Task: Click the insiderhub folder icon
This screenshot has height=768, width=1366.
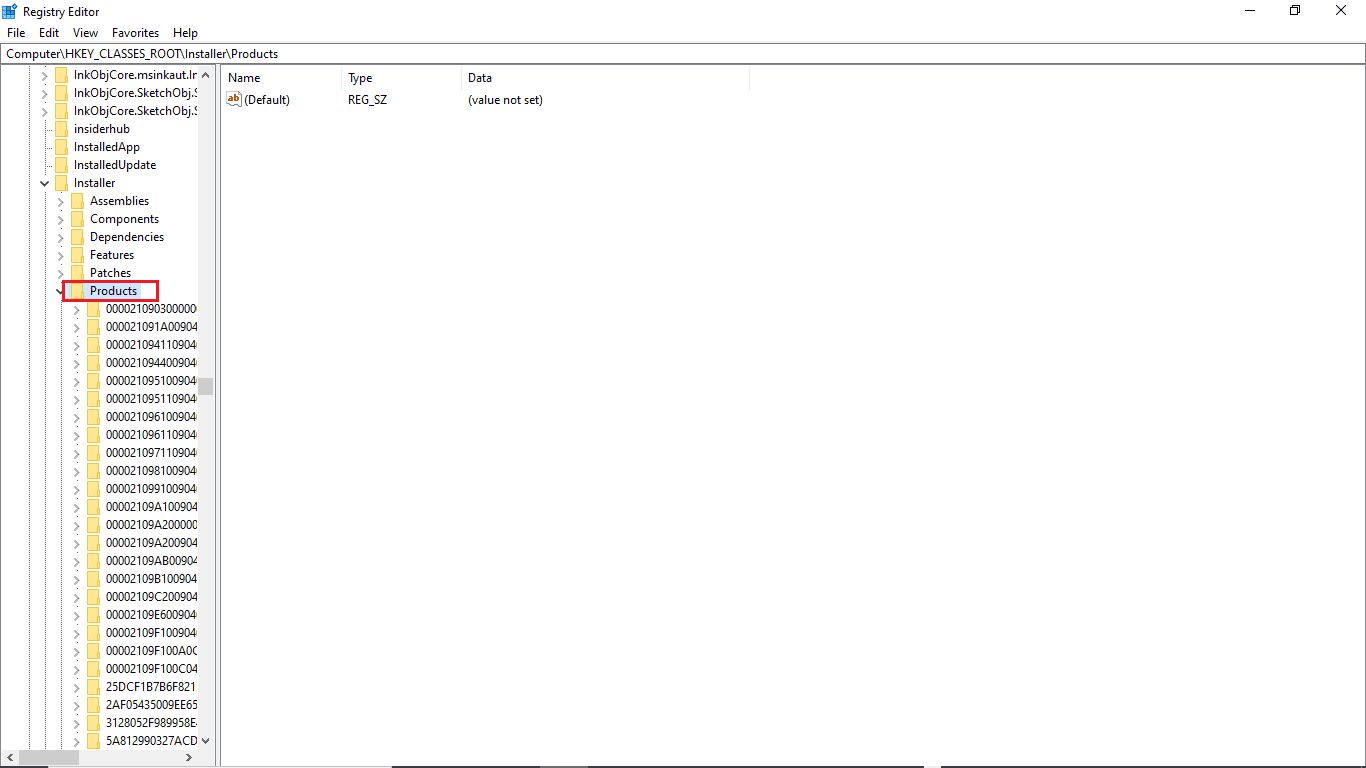Action: (62, 129)
